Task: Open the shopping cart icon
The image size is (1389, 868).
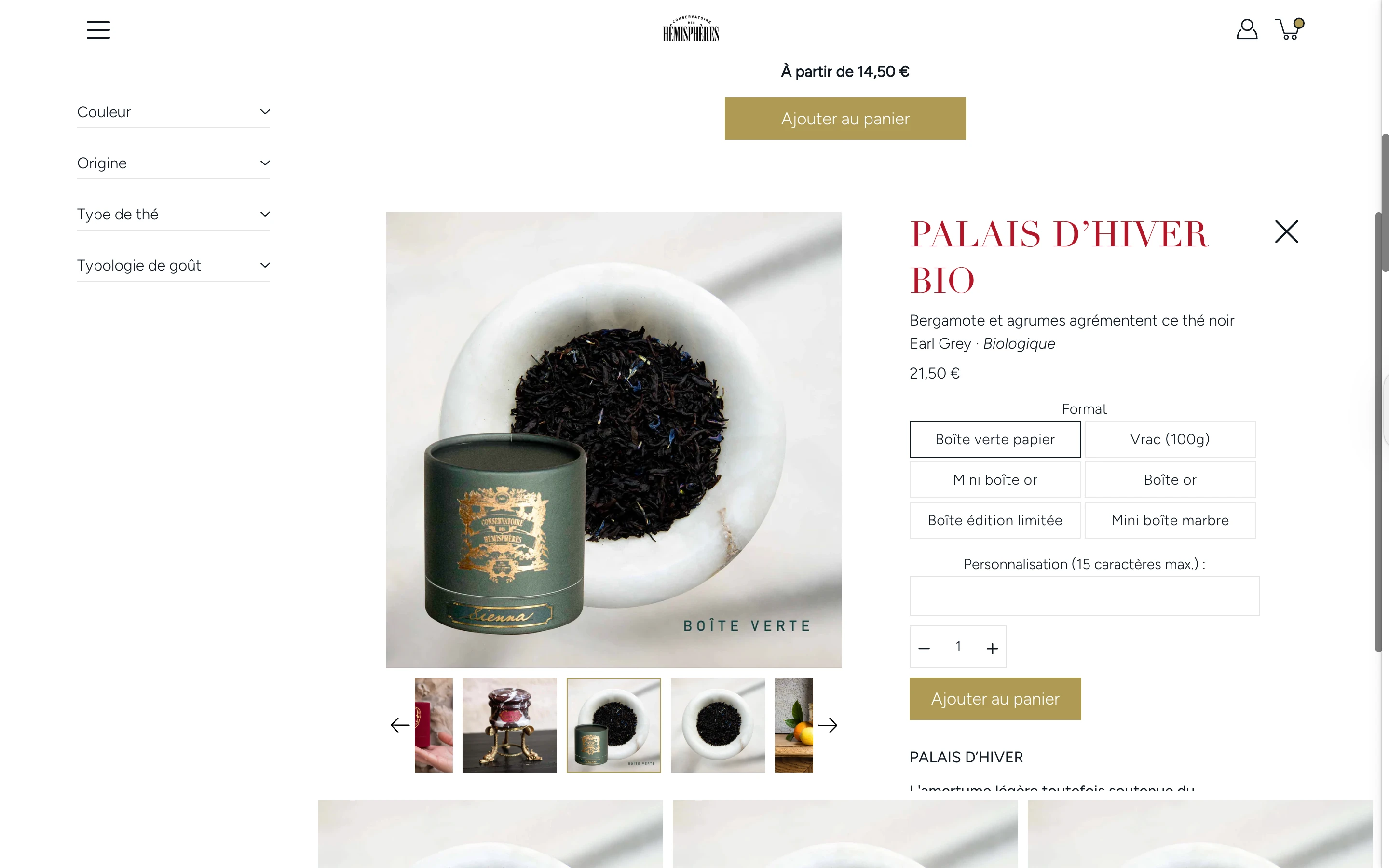Action: tap(1289, 29)
